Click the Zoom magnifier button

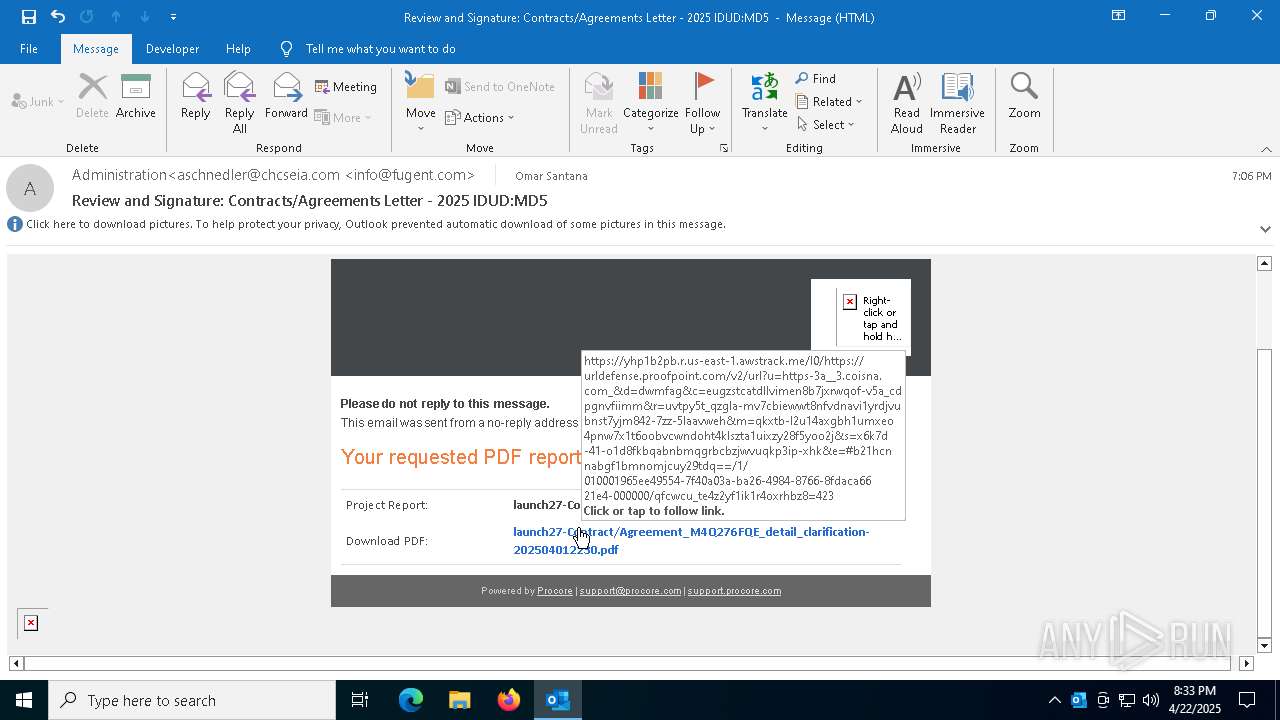[x=1024, y=96]
